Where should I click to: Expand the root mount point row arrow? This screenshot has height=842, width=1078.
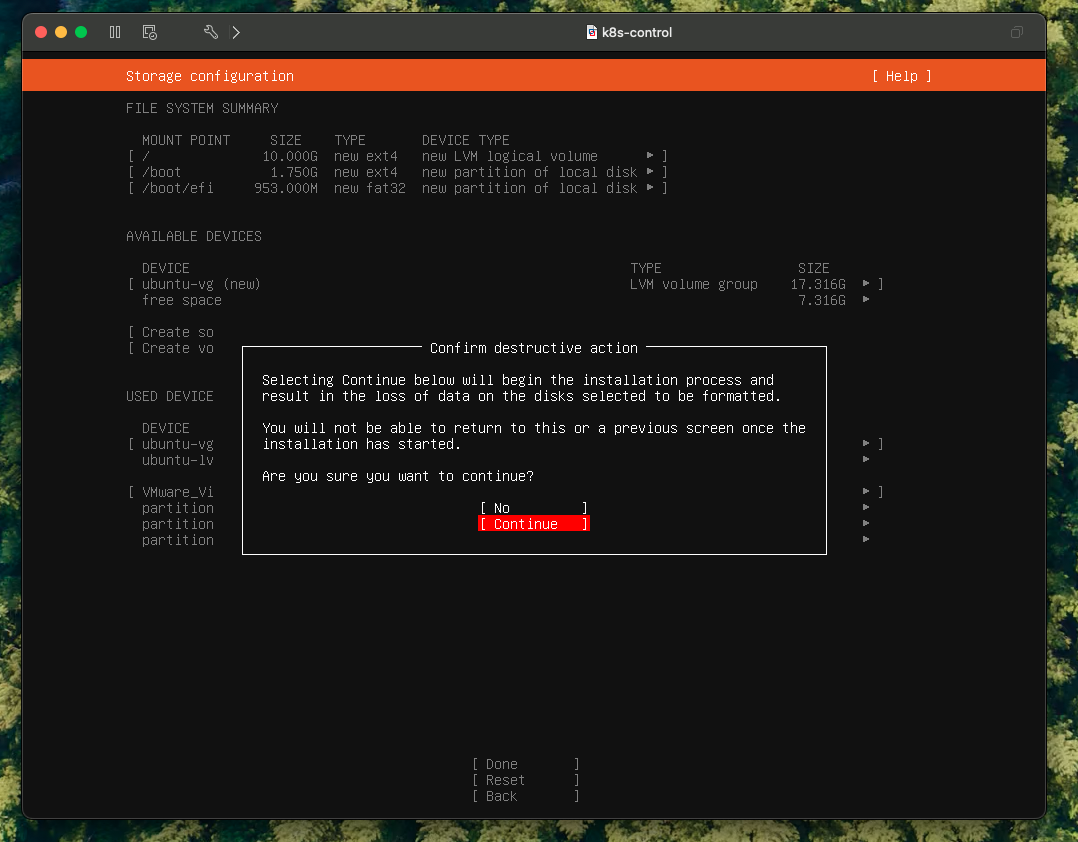pos(650,156)
